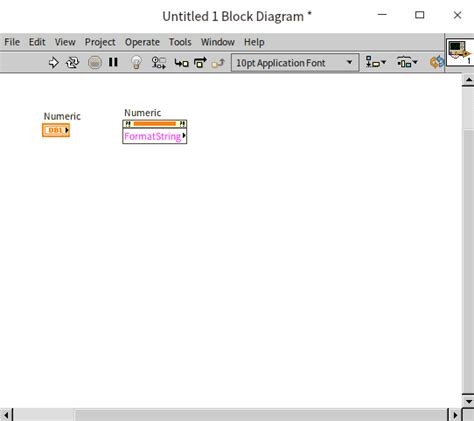Open the Distribute Objects dropdown

pos(407,62)
